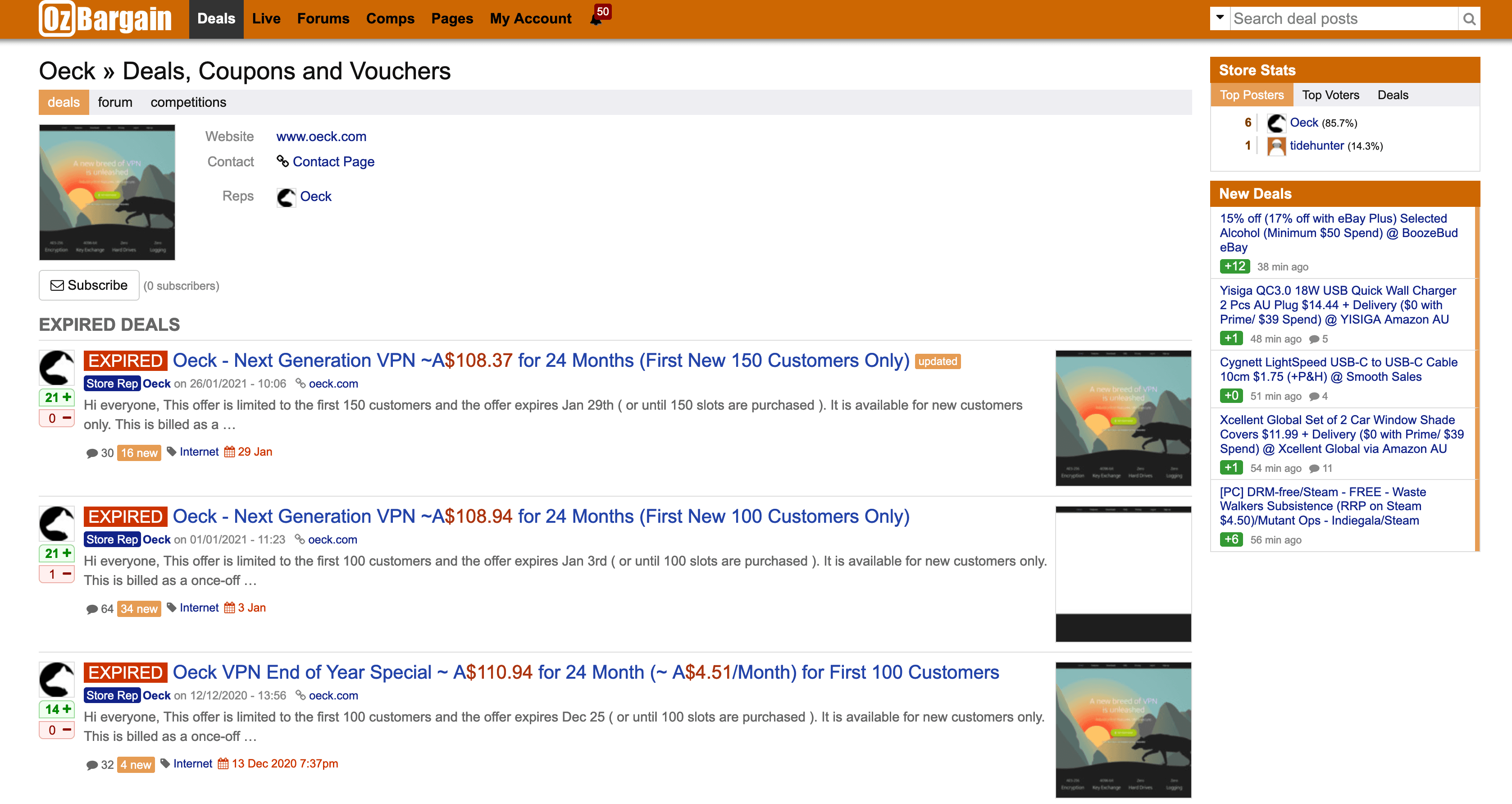The width and height of the screenshot is (1512, 804).
Task: Open thumbnail of the A$108.37 deal
Action: [x=1124, y=418]
